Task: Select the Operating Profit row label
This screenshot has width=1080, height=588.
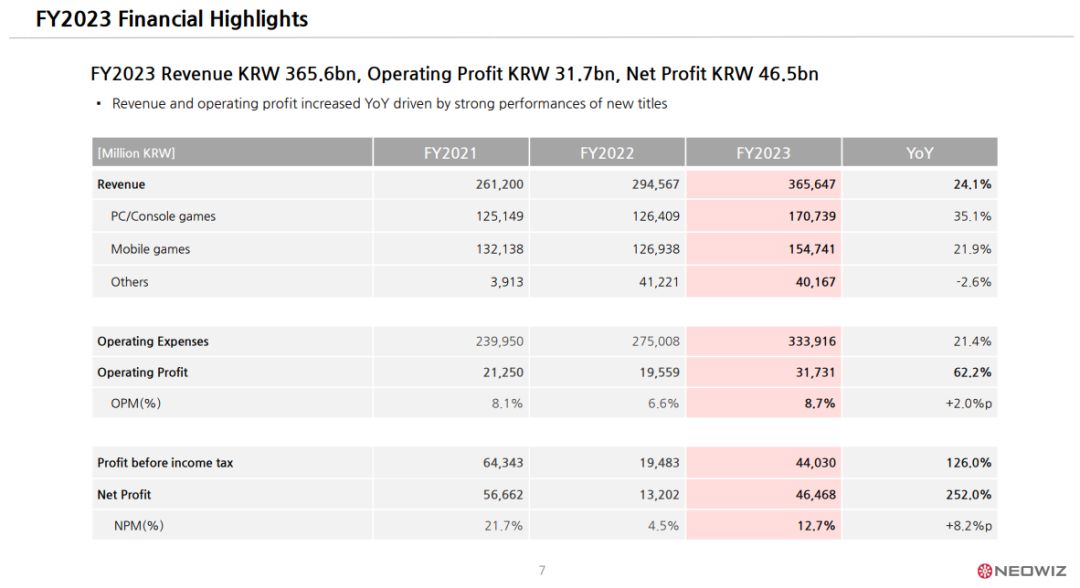Action: (x=142, y=372)
